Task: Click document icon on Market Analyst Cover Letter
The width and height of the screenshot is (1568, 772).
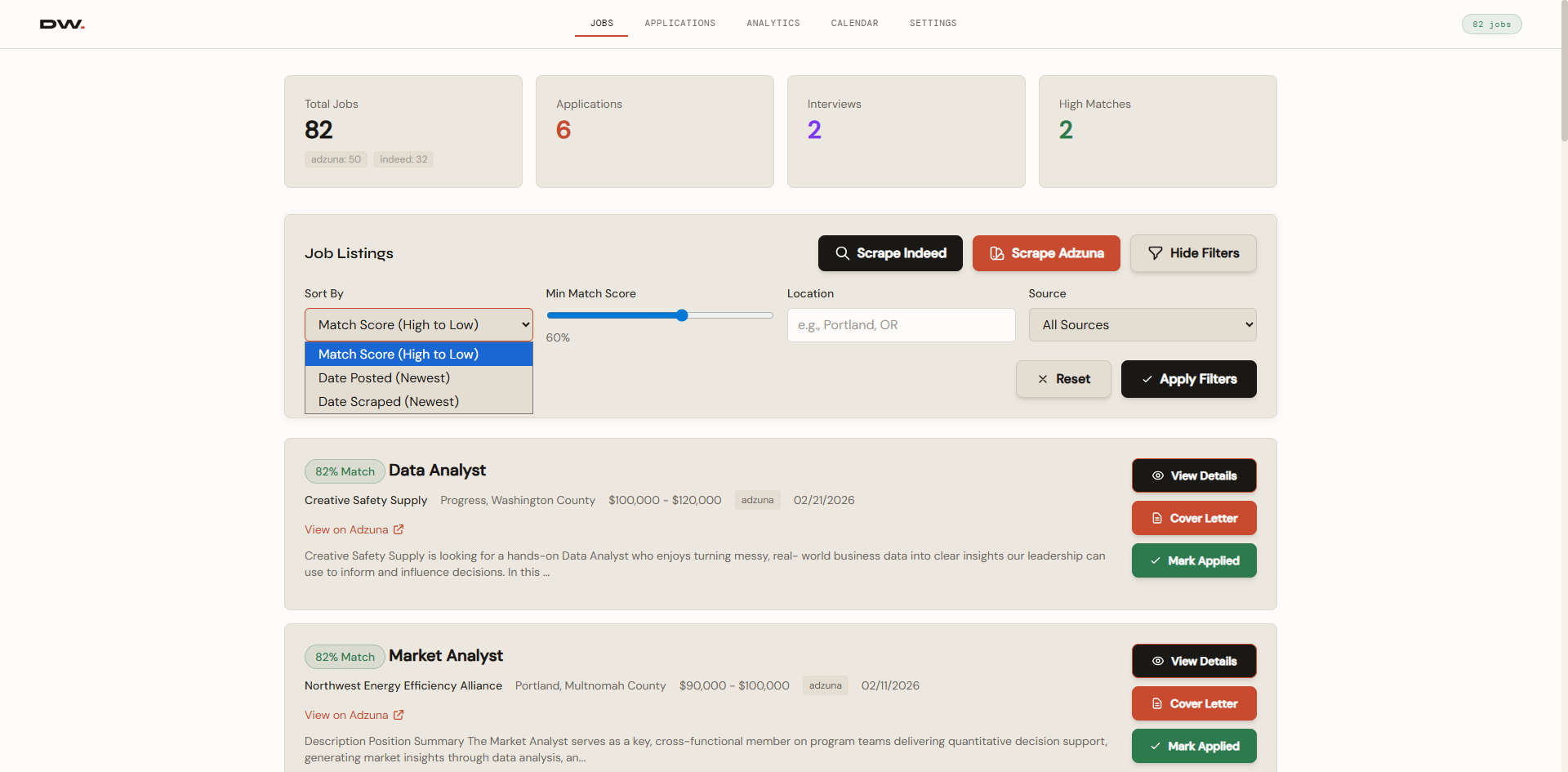Action: point(1156,703)
